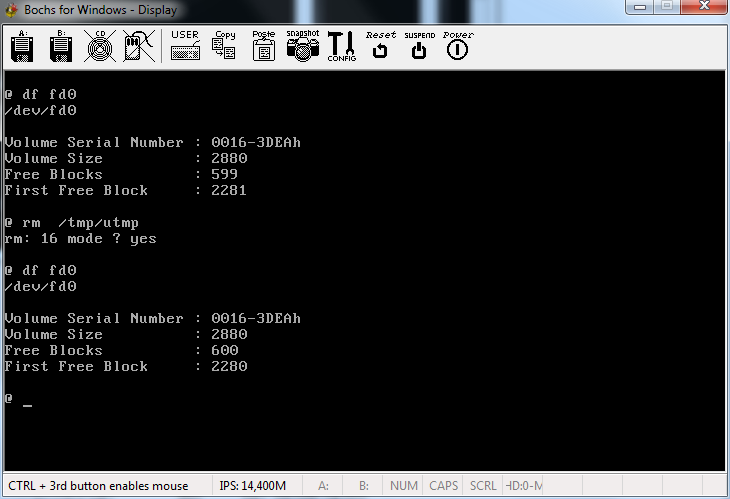Click the IPS speed status field
The height and width of the screenshot is (499, 730).
click(x=252, y=486)
